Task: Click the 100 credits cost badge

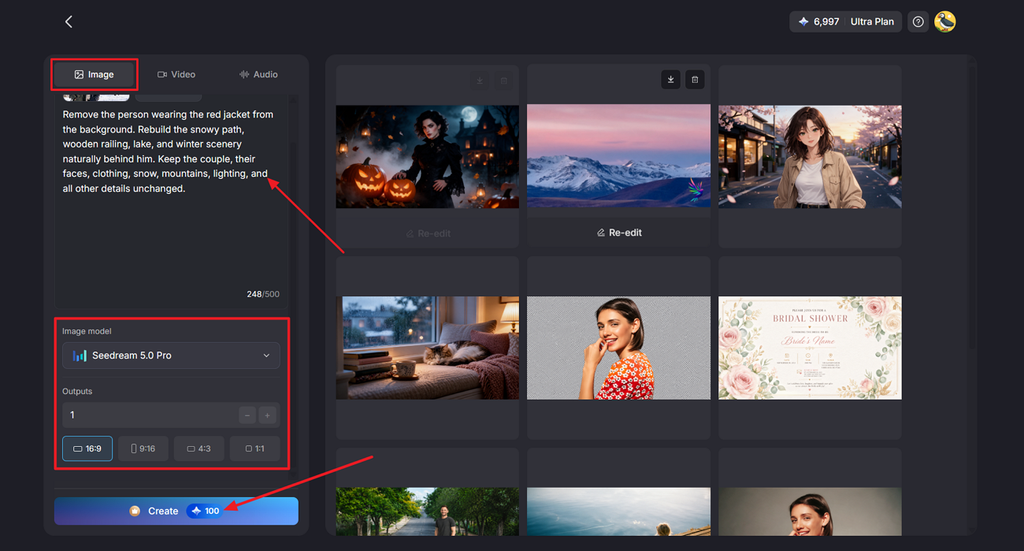Action: (x=205, y=511)
